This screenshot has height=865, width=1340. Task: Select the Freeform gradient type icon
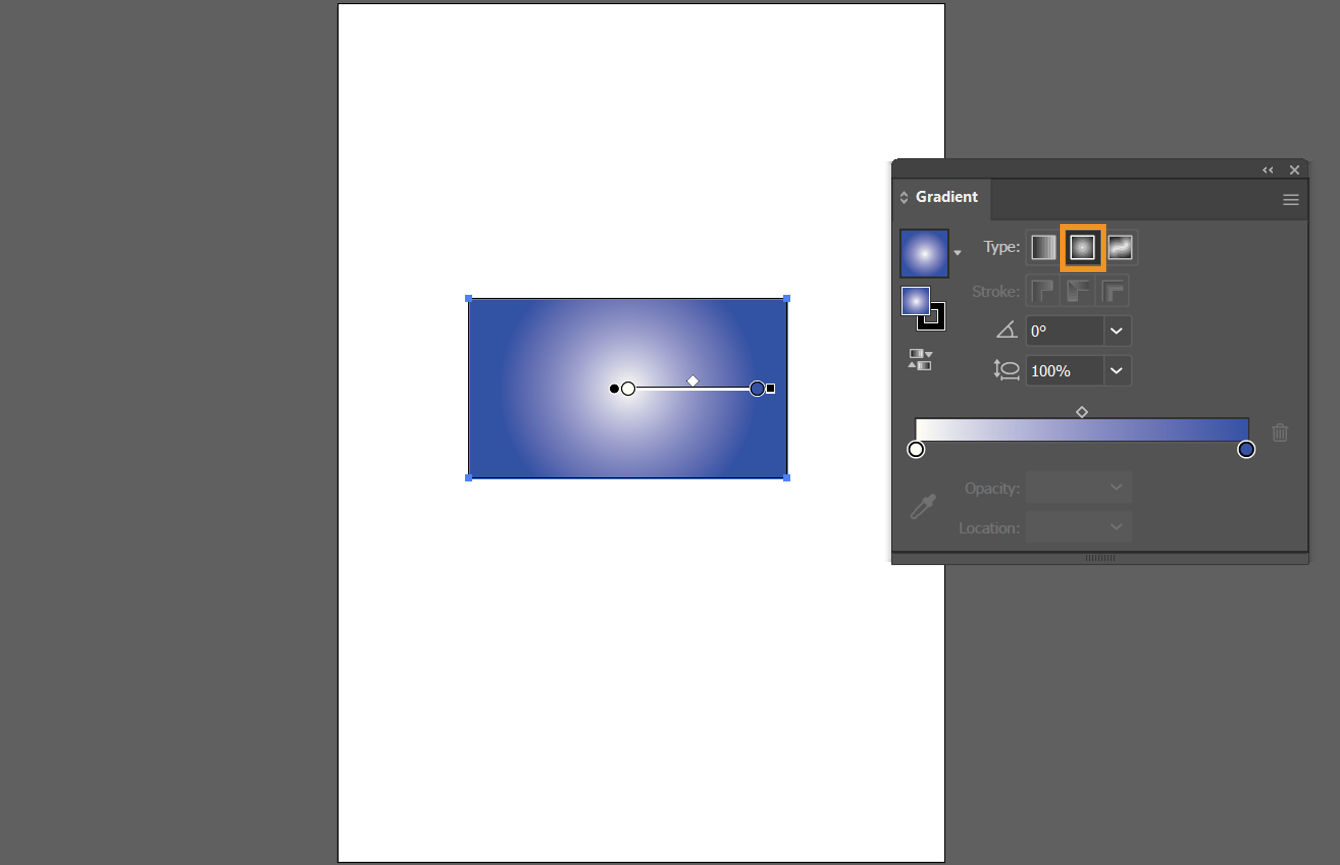[1120, 247]
